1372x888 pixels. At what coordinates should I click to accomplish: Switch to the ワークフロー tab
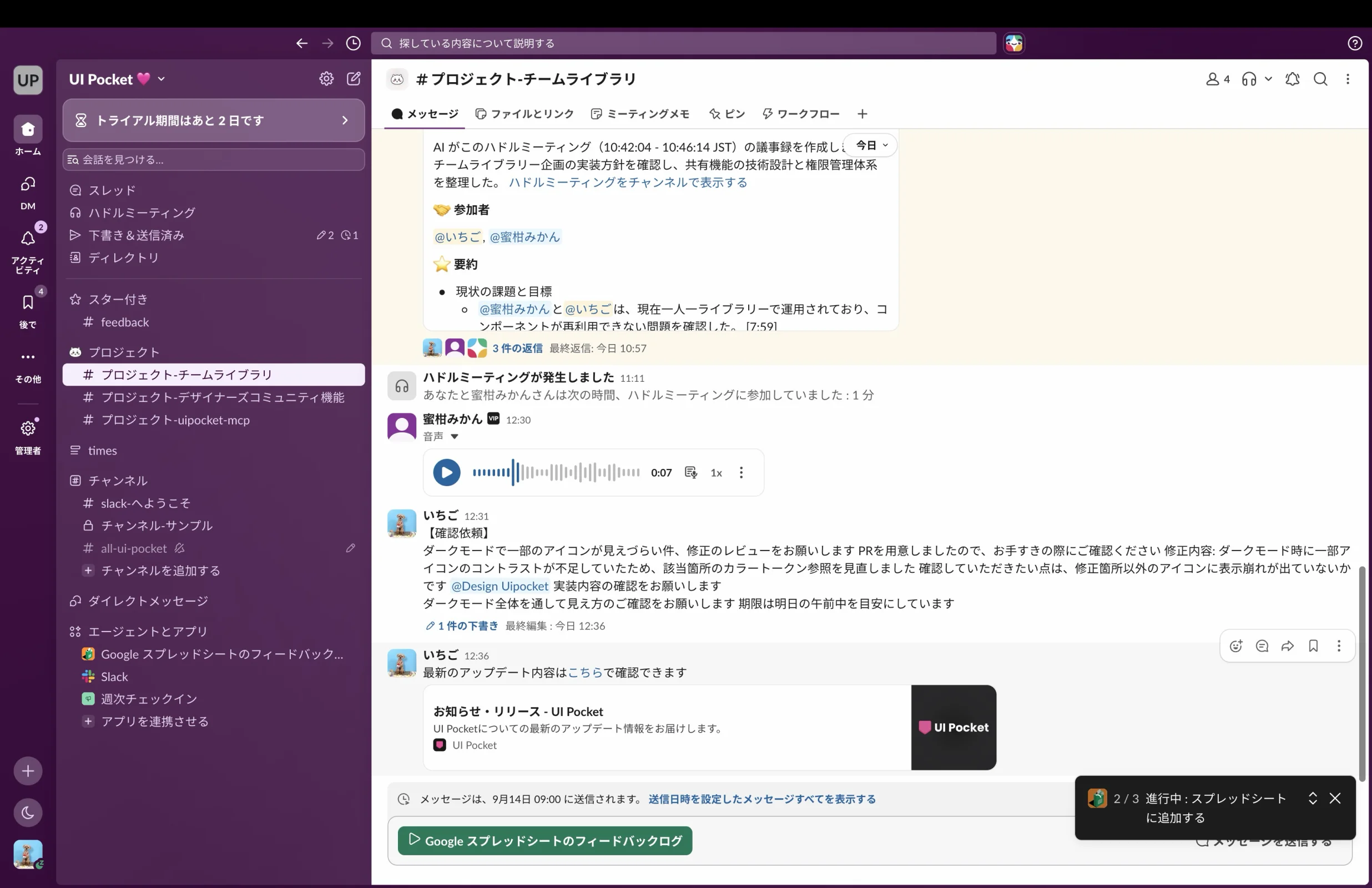click(801, 114)
